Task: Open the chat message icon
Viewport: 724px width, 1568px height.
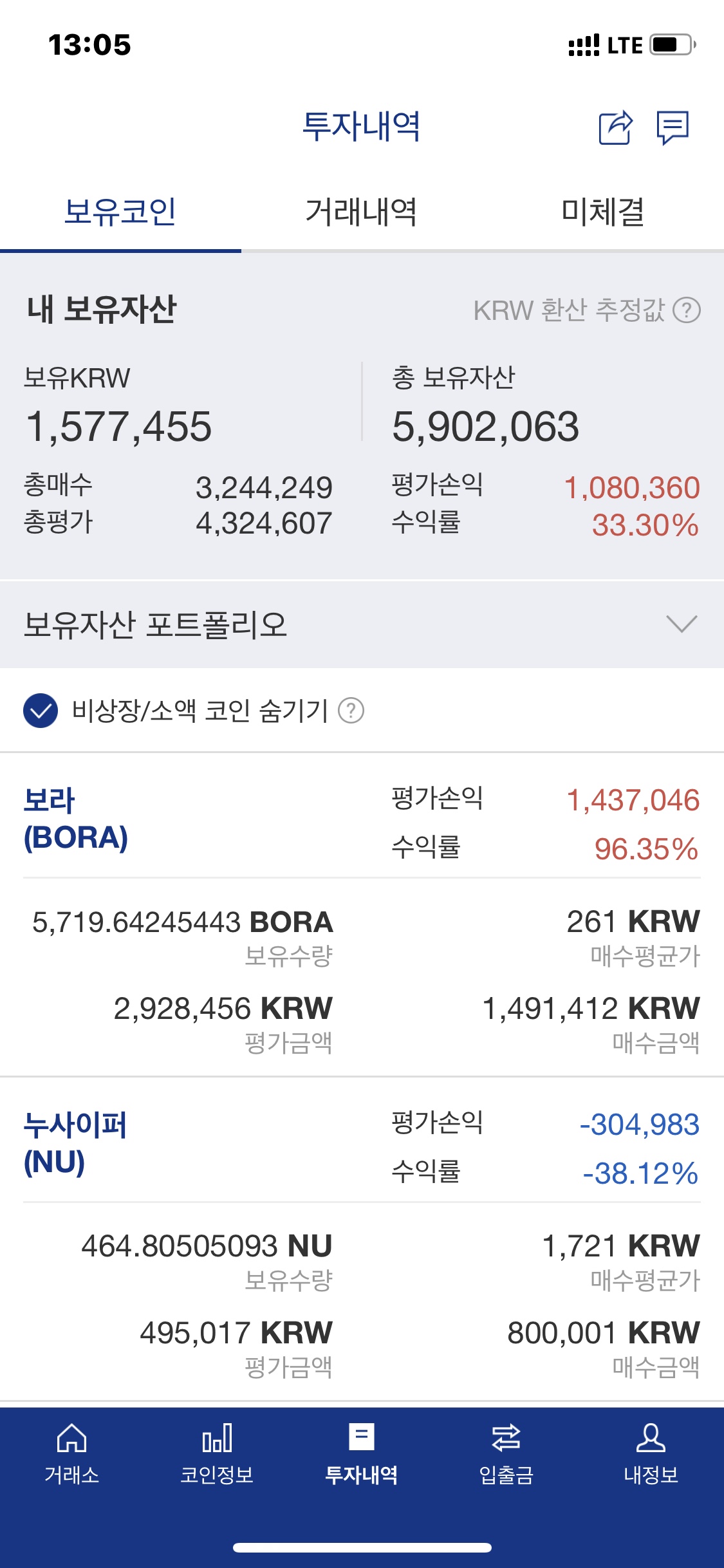Action: tap(673, 127)
